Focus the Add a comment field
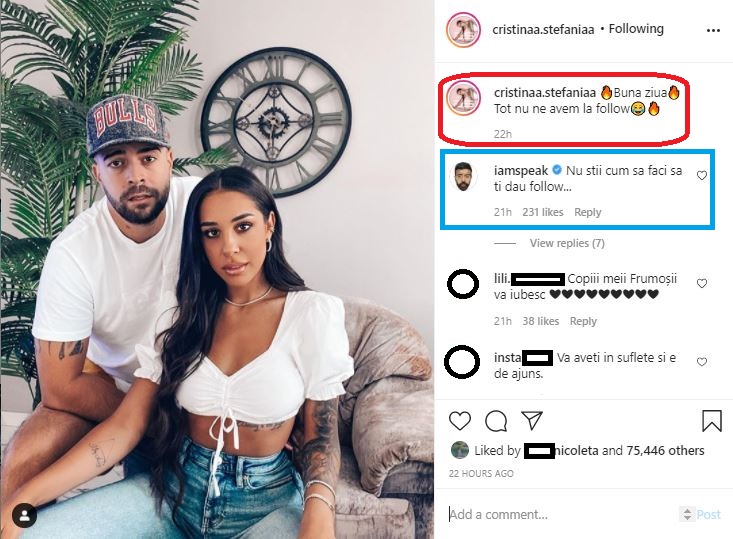Image resolution: width=733 pixels, height=539 pixels. coord(561,515)
